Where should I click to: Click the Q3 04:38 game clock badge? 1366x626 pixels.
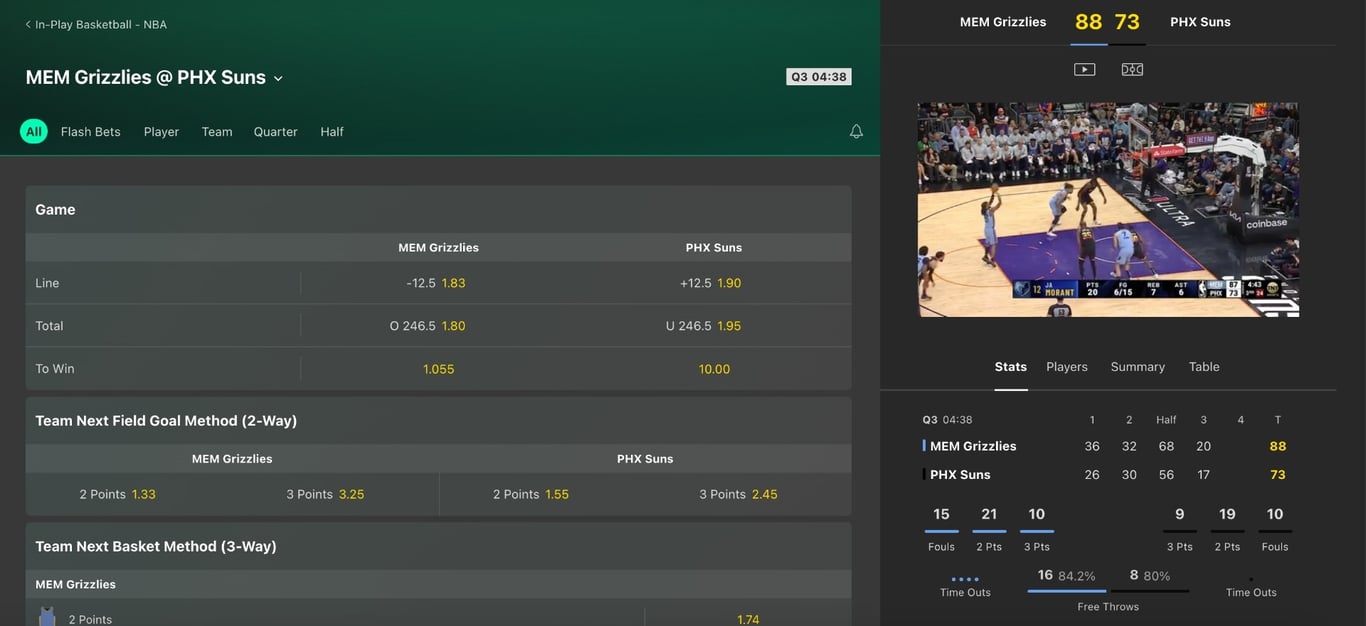[x=819, y=77]
